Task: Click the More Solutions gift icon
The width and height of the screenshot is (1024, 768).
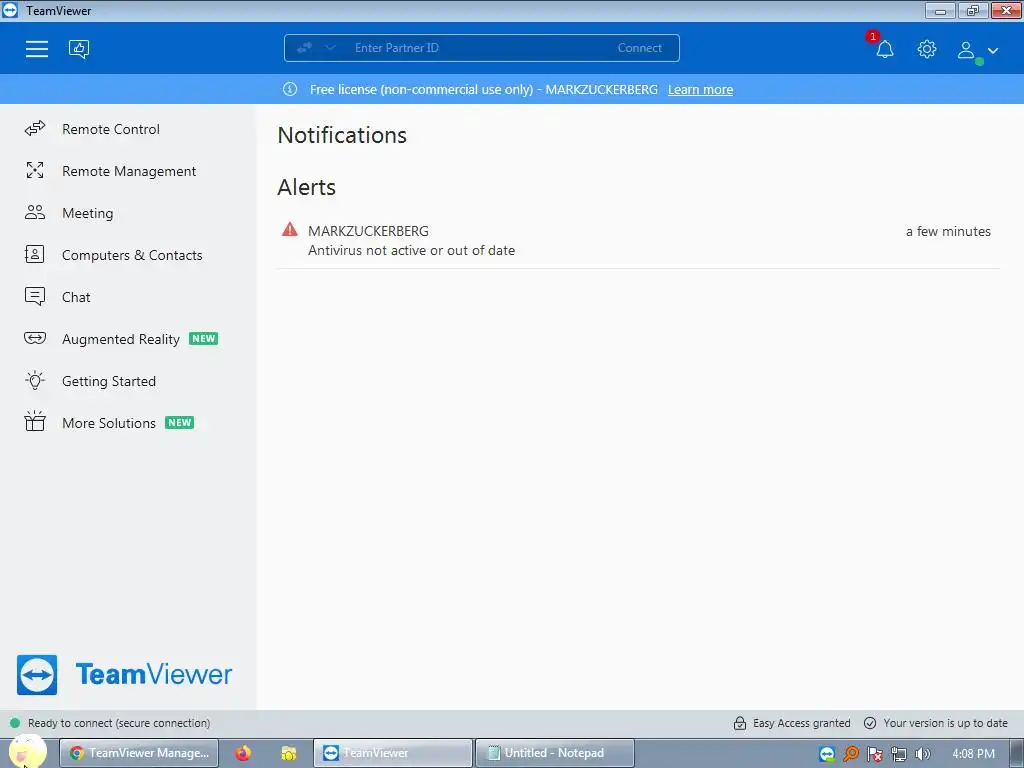Action: [x=35, y=421]
